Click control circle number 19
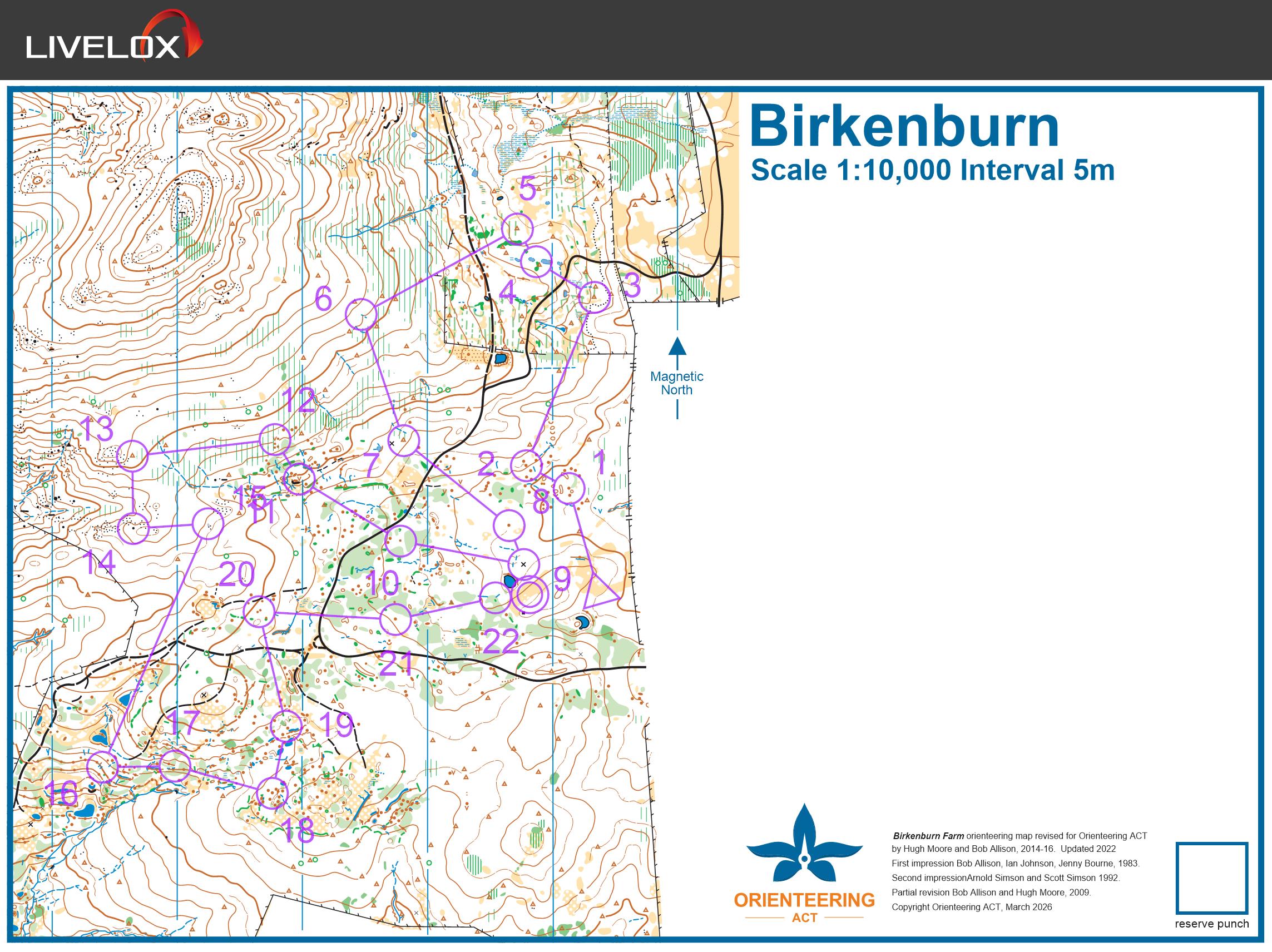This screenshot has height=952, width=1272. 286,726
